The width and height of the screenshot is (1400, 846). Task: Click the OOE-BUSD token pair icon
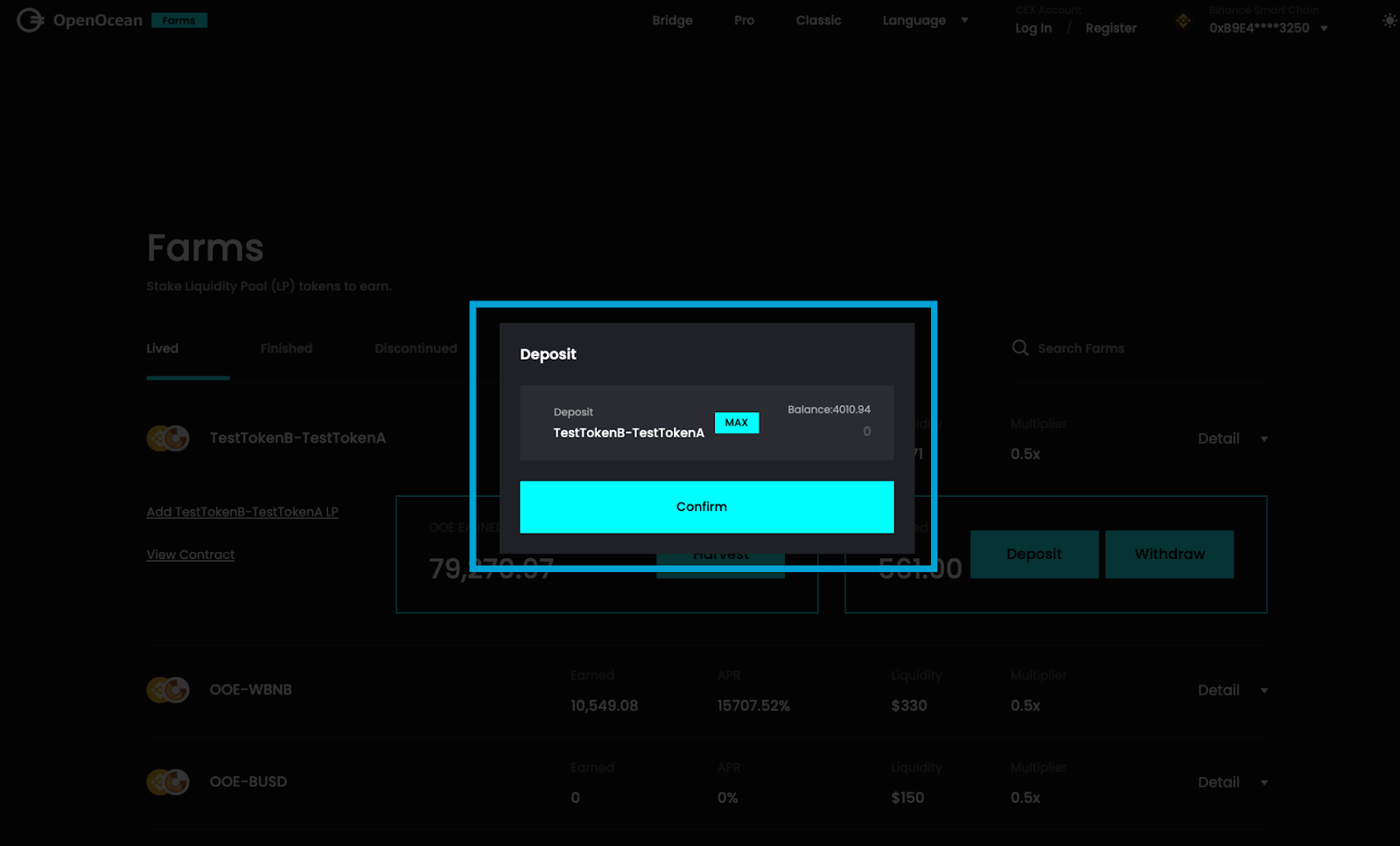[168, 782]
